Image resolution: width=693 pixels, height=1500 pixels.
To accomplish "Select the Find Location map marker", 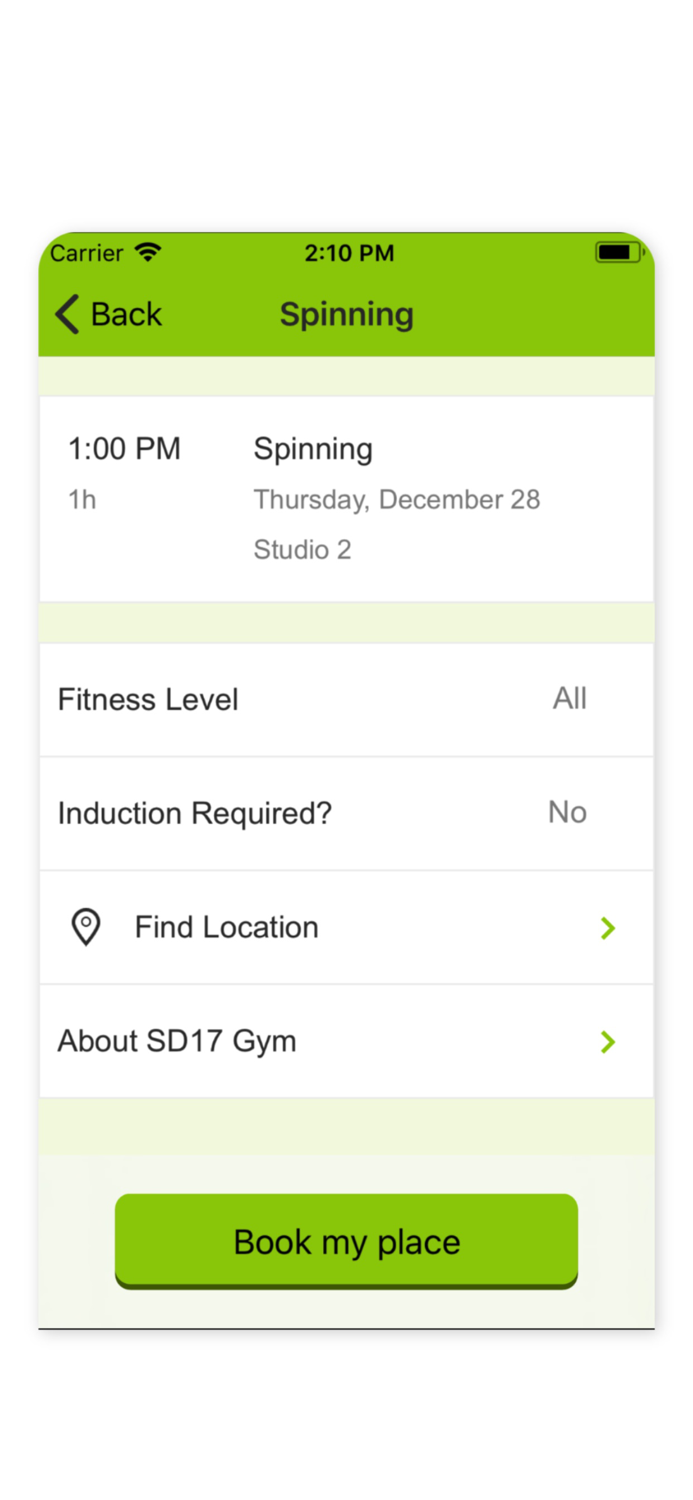I will 86,927.
